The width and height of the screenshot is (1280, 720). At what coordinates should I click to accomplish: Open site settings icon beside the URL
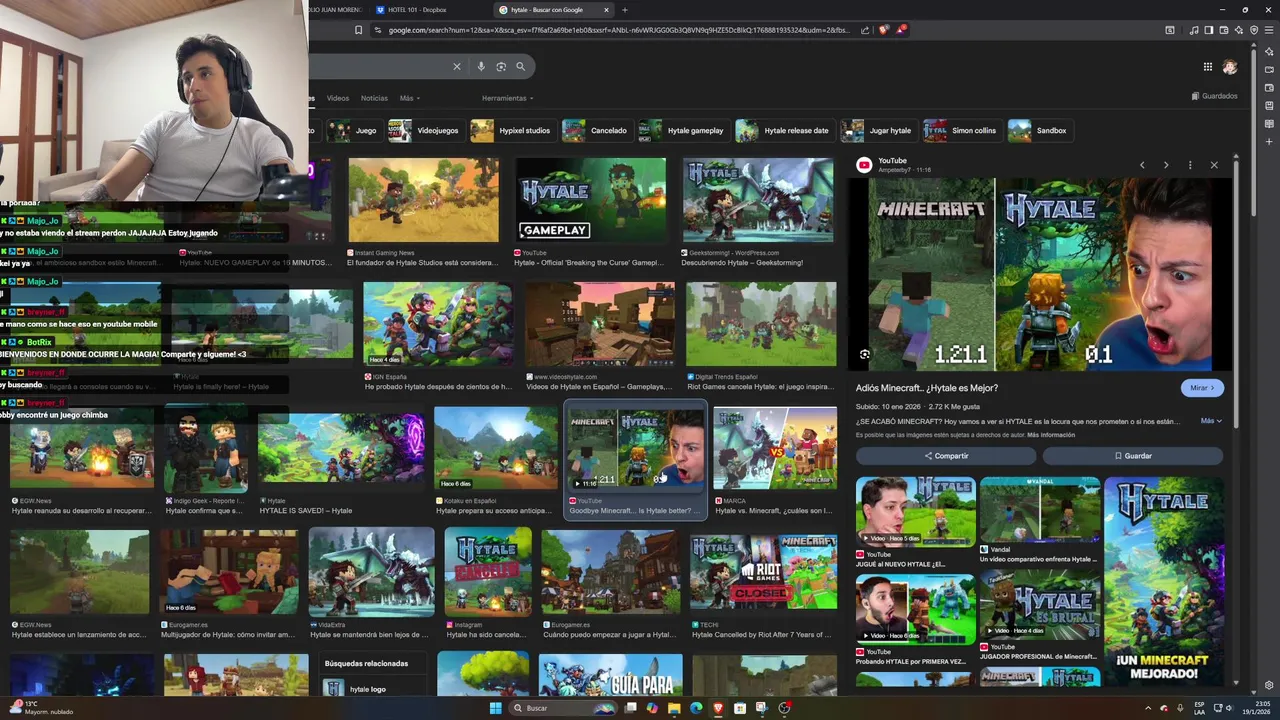point(378,30)
